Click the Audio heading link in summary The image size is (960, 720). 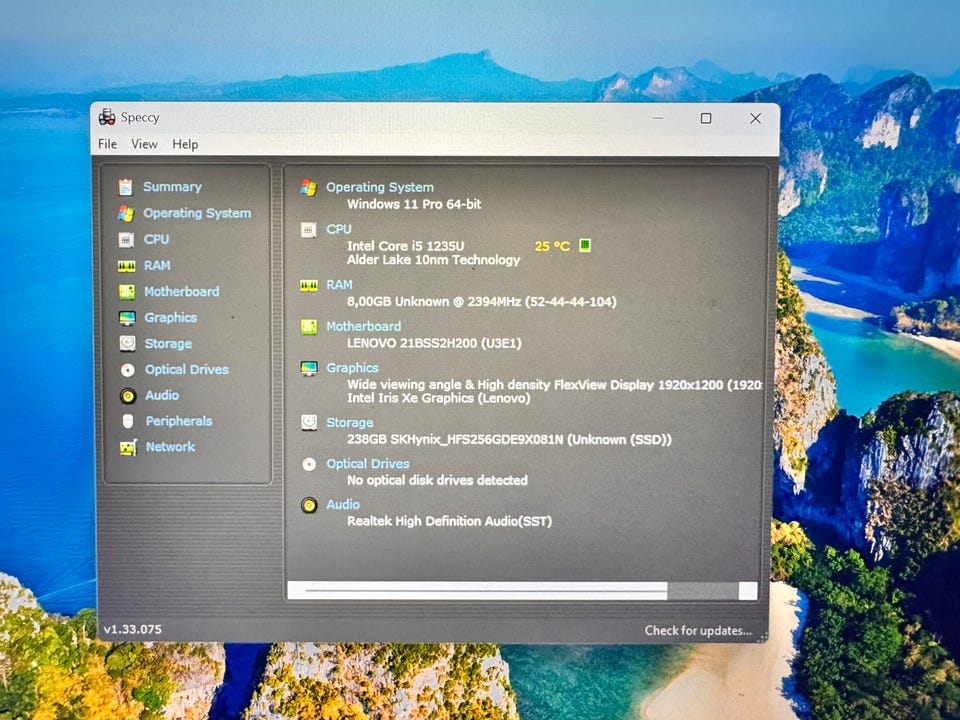pos(343,504)
